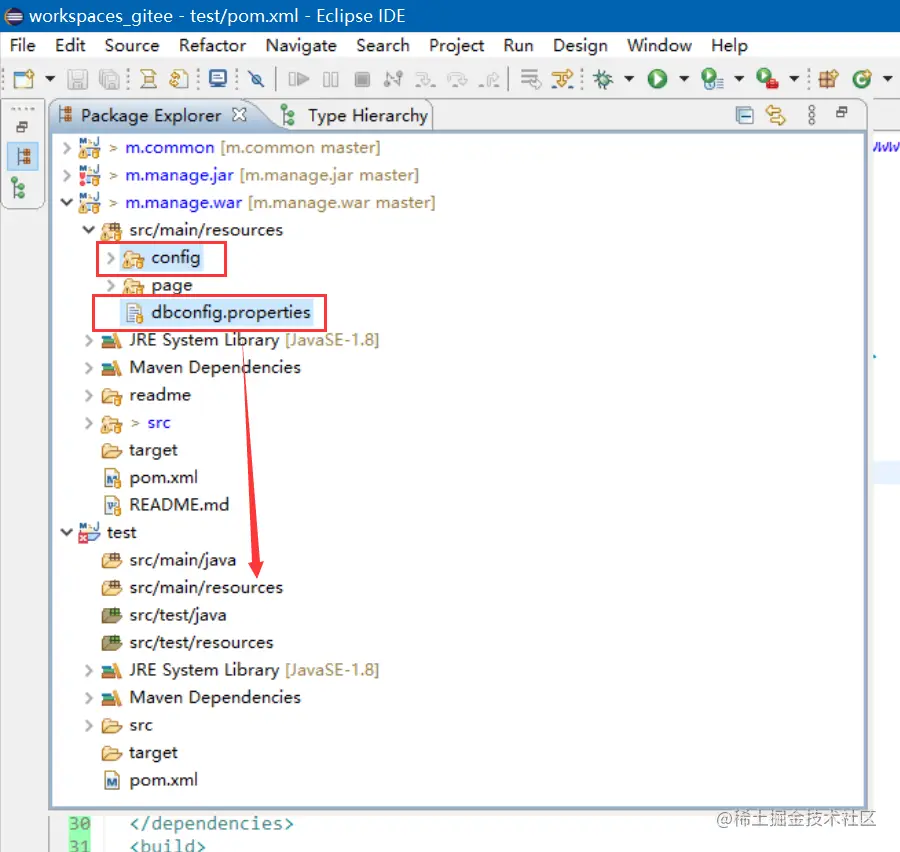This screenshot has height=852, width=900.
Task: Open the Navigate menu
Action: tap(301, 45)
